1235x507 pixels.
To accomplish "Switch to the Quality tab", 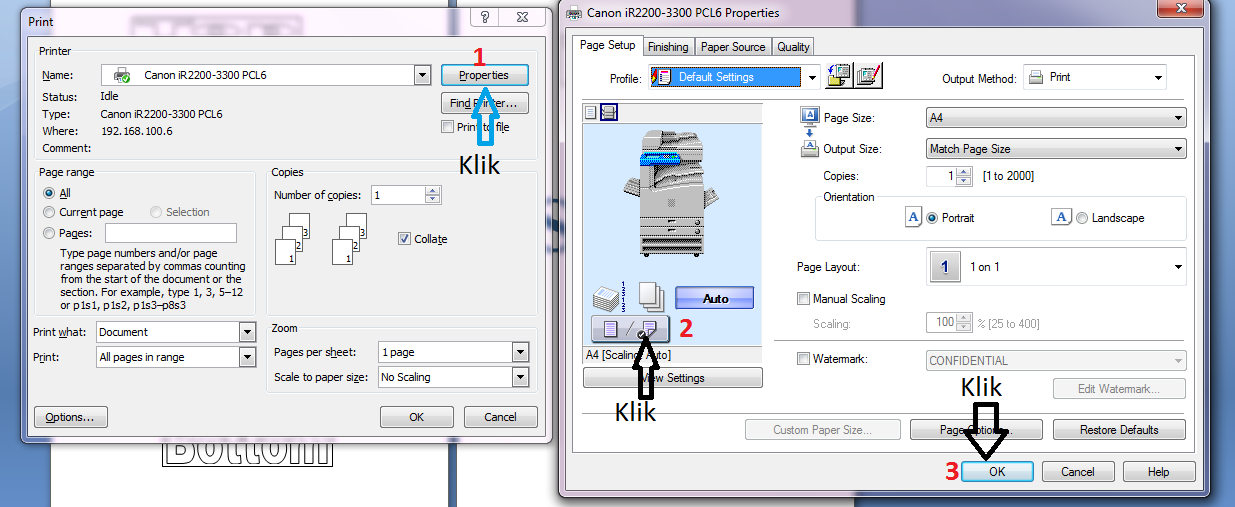I will [793, 47].
